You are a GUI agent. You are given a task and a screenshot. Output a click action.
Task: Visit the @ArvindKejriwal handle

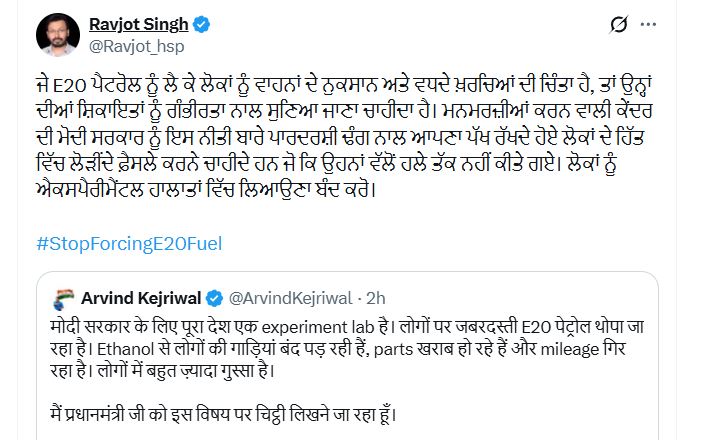point(290,298)
